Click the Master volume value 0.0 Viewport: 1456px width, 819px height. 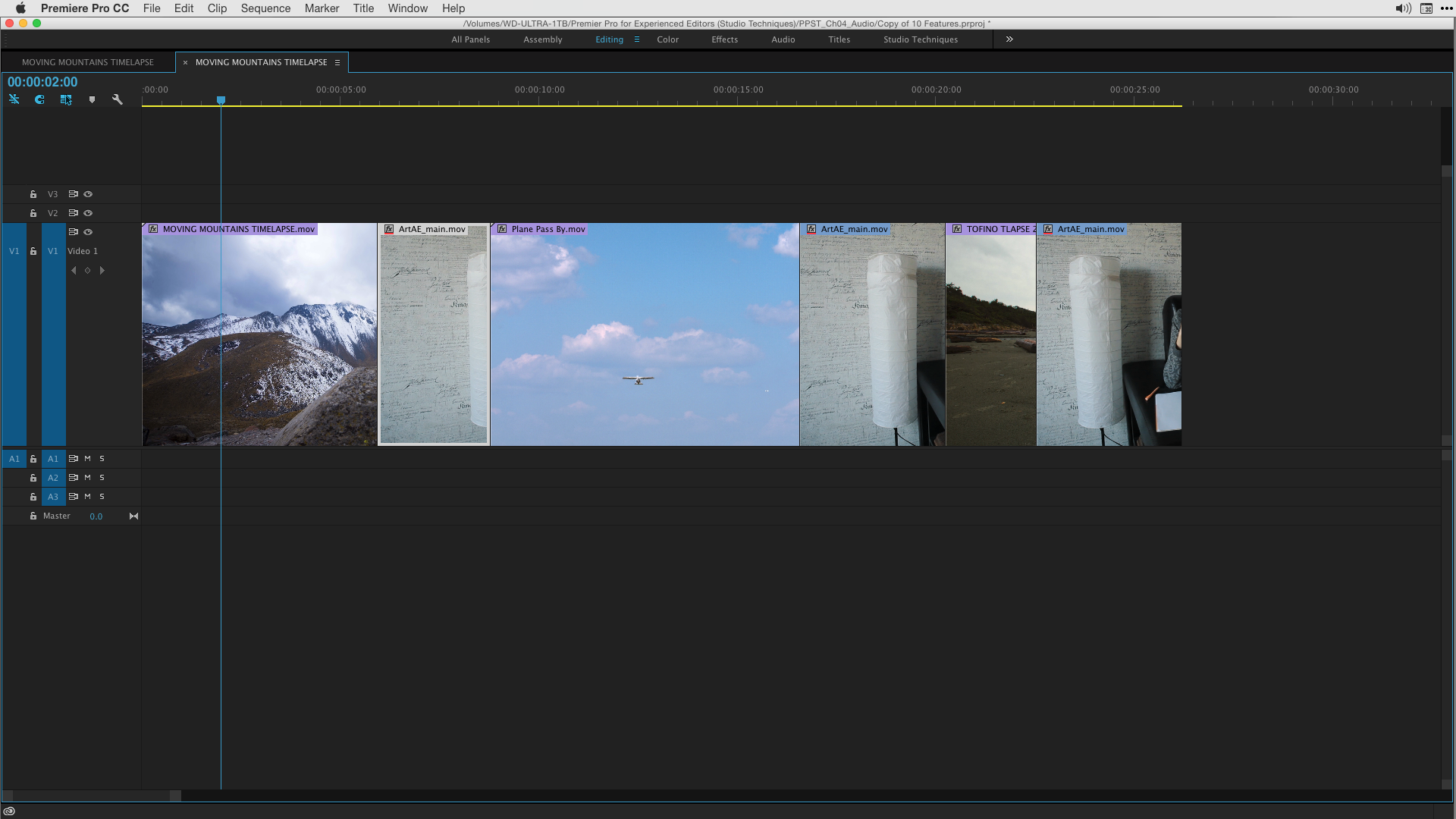point(96,516)
